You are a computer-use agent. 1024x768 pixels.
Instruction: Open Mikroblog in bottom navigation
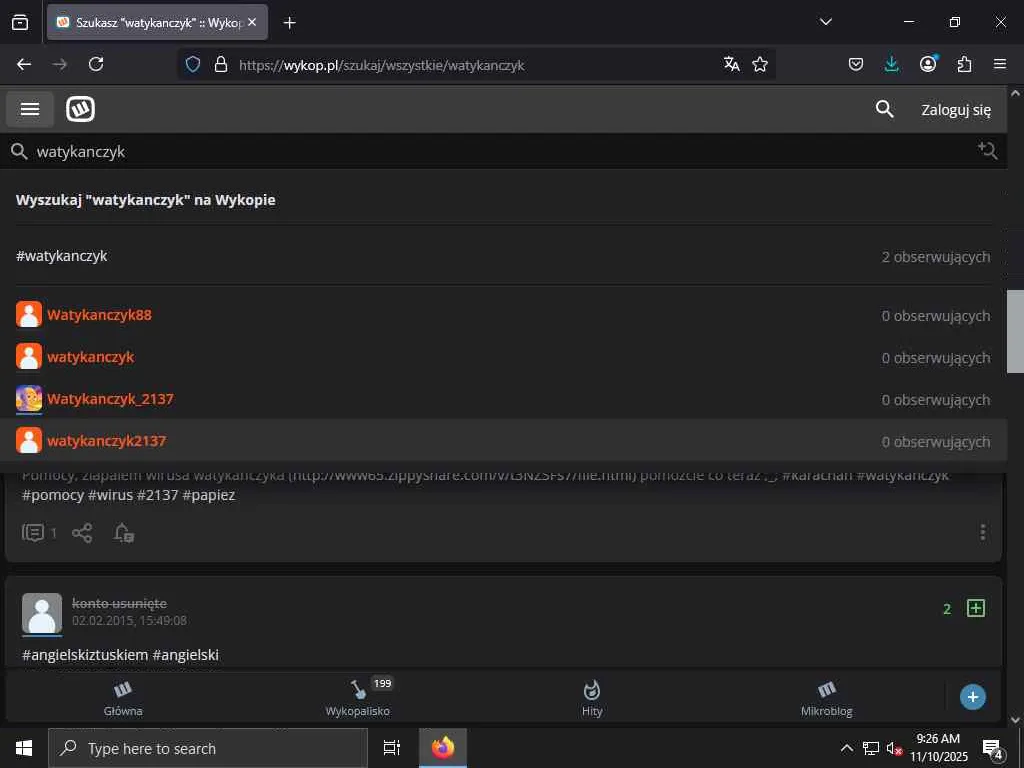tap(827, 698)
